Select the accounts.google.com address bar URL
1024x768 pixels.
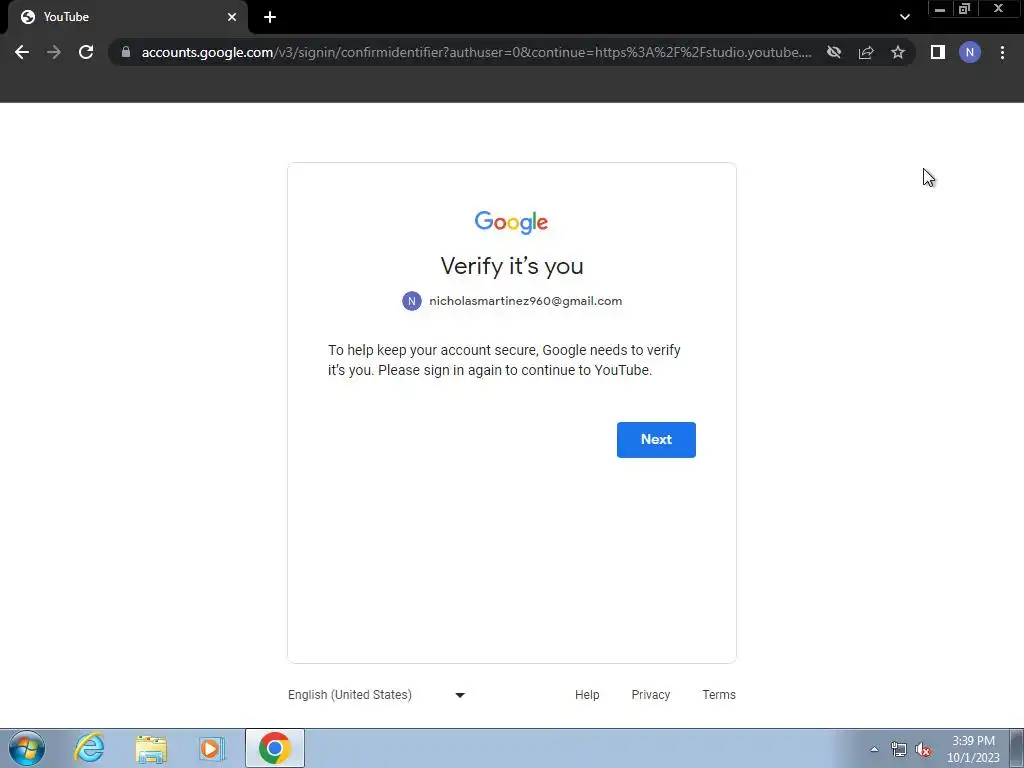coord(476,52)
